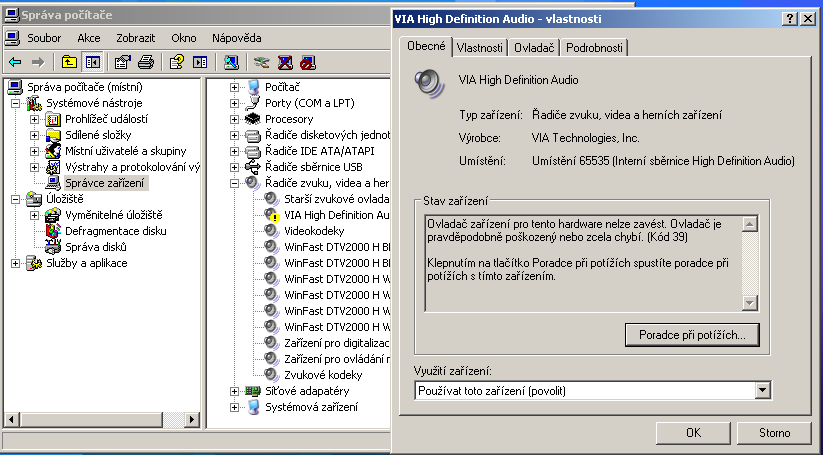
Task: Expand the Procesory device category
Action: click(235, 119)
